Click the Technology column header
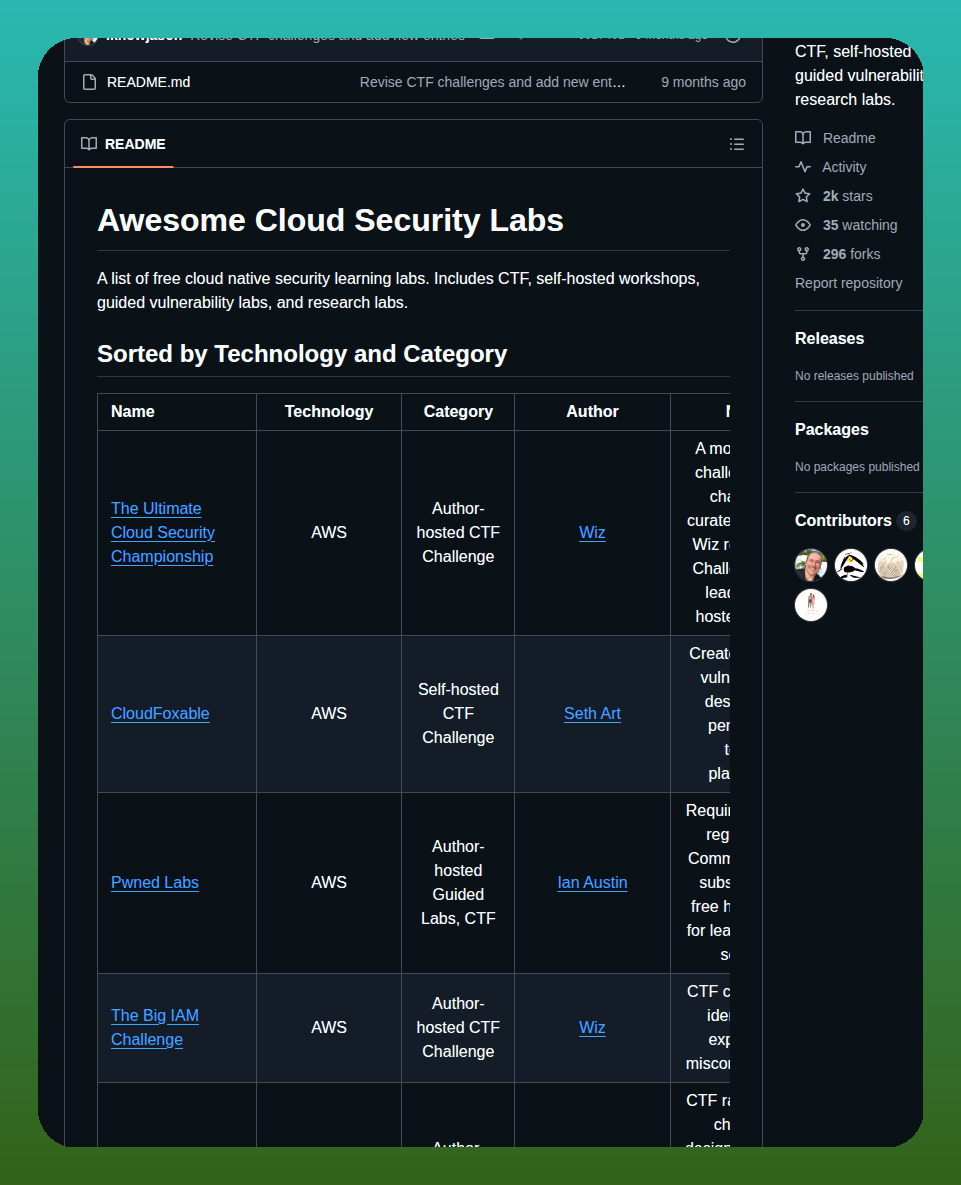961x1185 pixels. [x=329, y=411]
